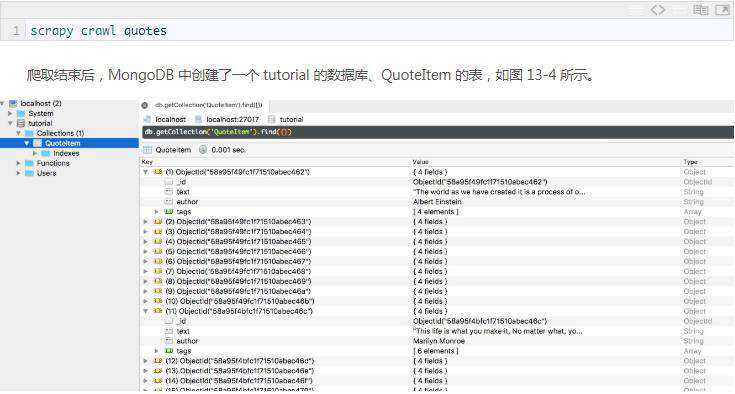Expand document (12) ObjectId row

(146, 361)
